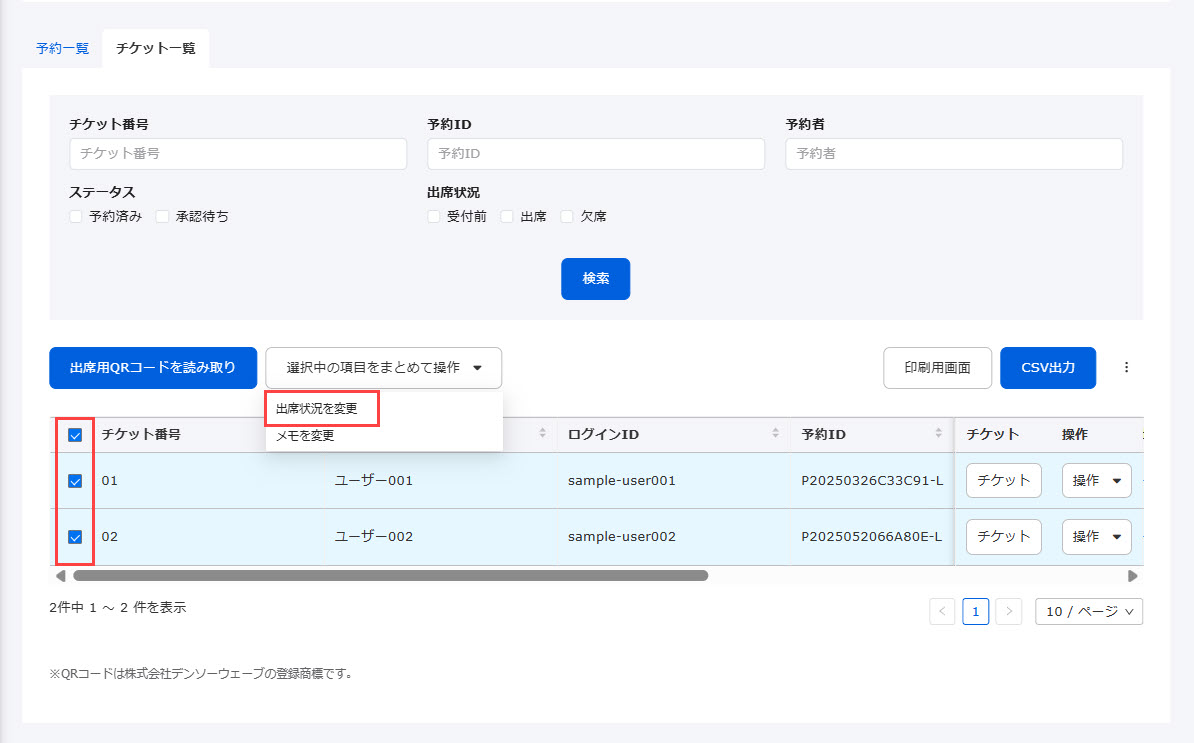Expand the 選択中の項目をまとめて操作 dropdown

click(383, 368)
